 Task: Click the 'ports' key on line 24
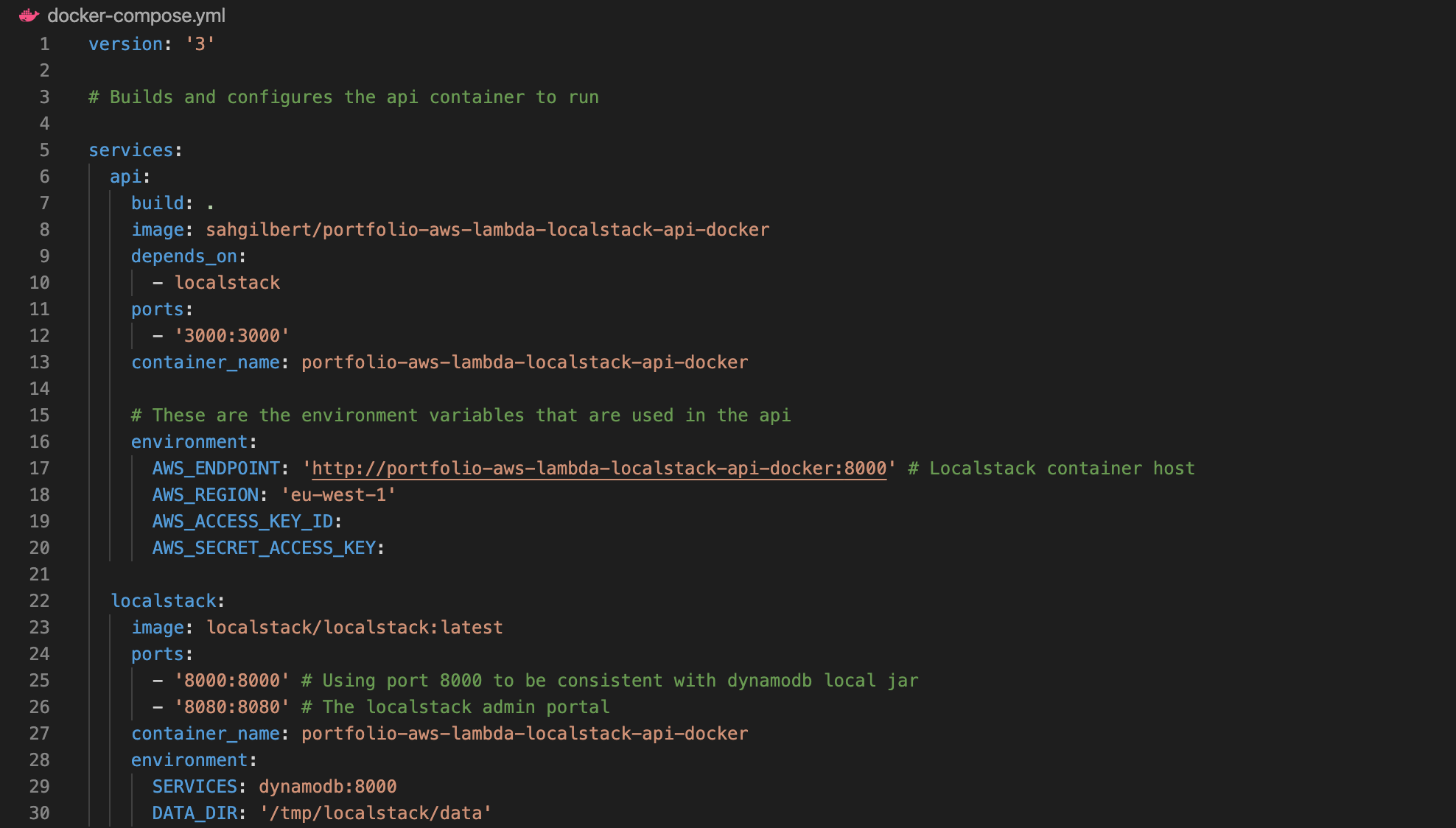[x=157, y=654]
